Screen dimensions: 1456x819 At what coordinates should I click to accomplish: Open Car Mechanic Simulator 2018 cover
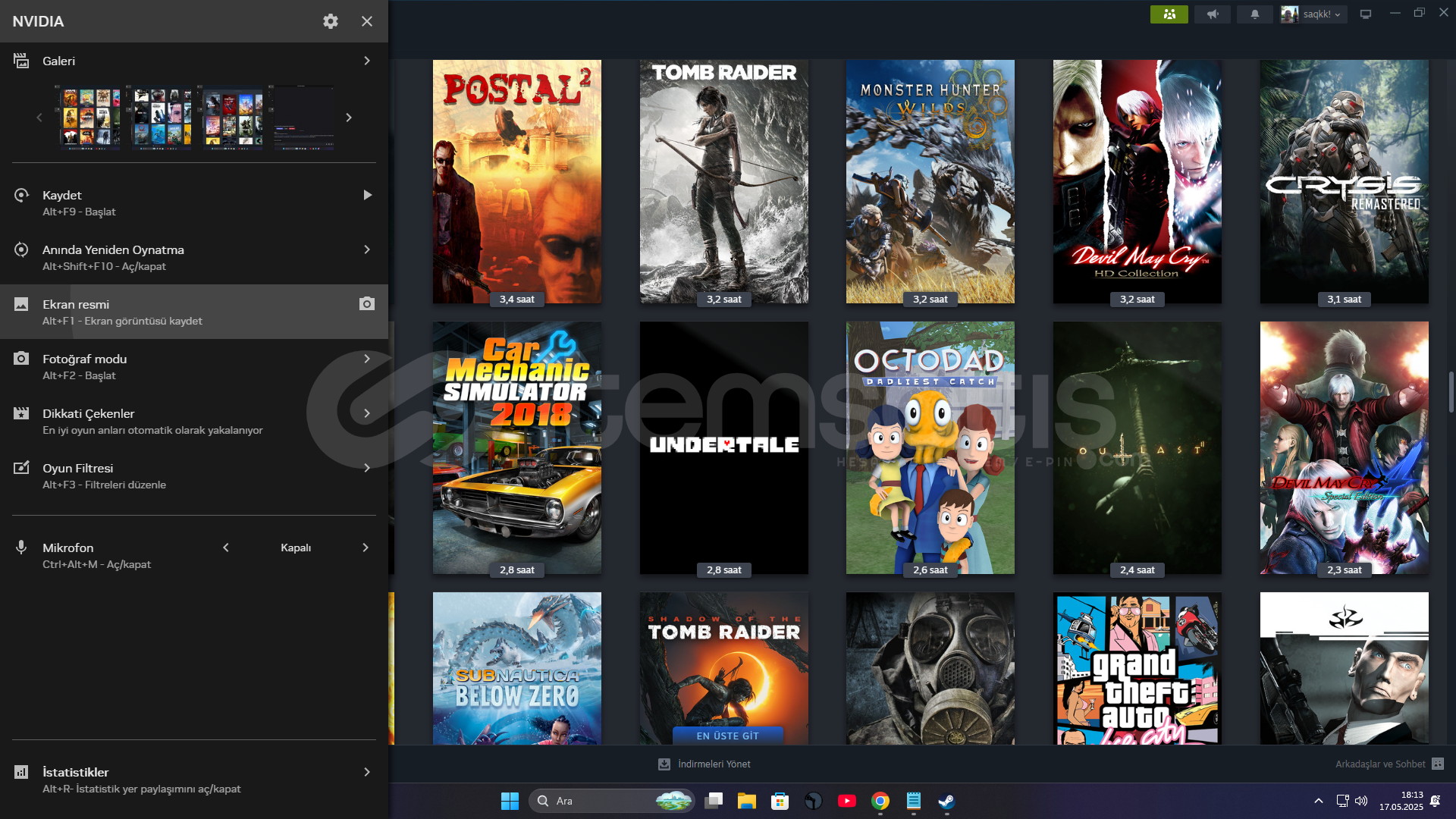[517, 447]
